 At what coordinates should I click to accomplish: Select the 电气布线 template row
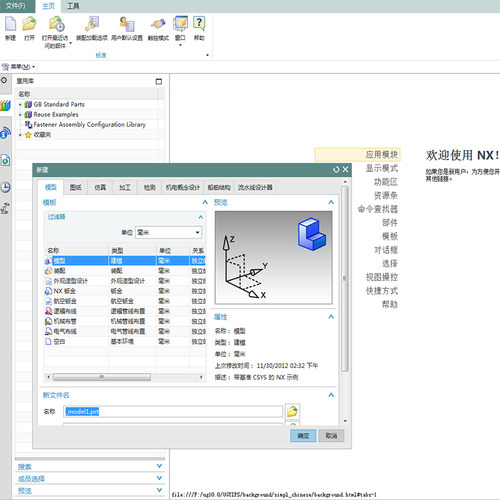(x=125, y=331)
